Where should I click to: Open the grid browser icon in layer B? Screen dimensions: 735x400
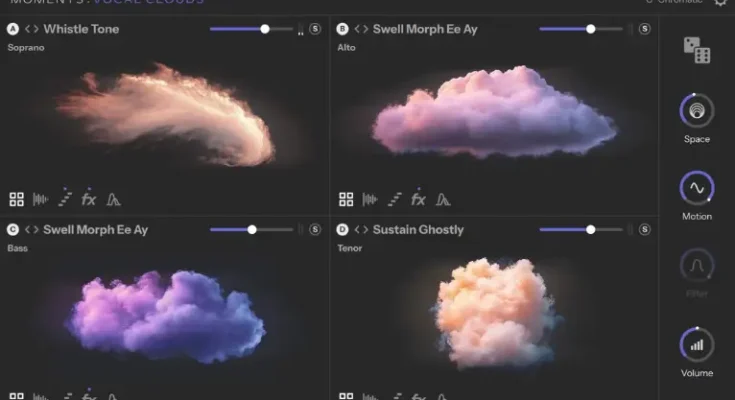pyautogui.click(x=346, y=199)
